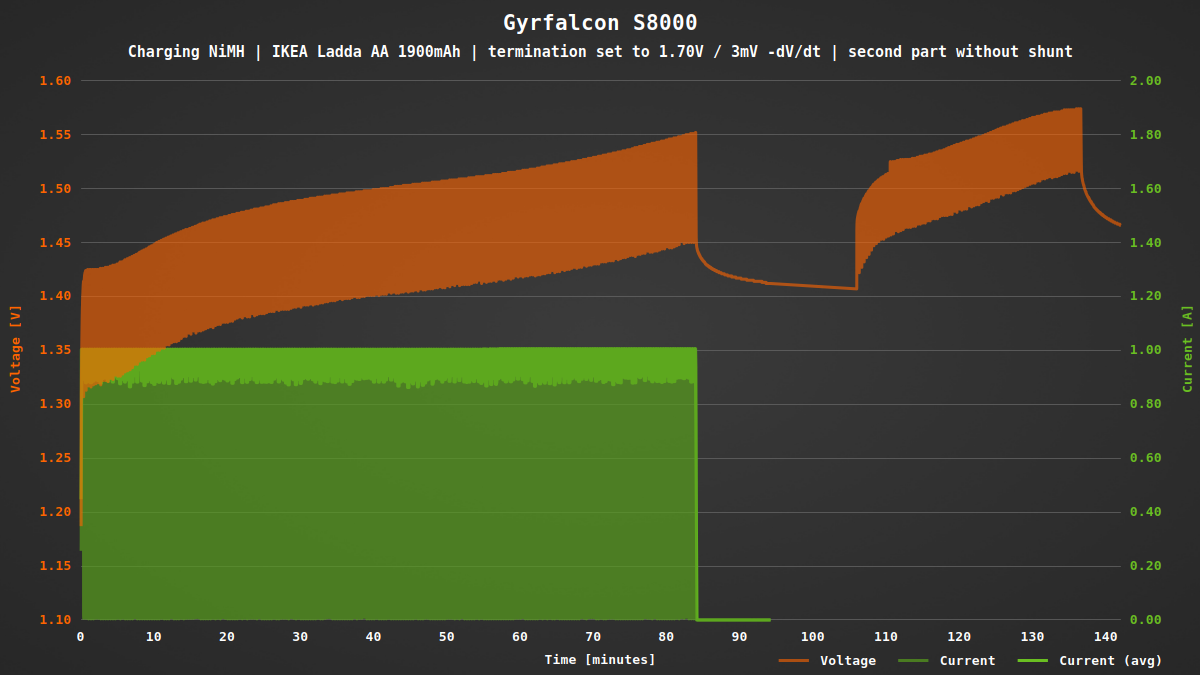Click the 0.20 current axis tick
Viewport: 1200px width, 675px height.
click(x=1145, y=566)
